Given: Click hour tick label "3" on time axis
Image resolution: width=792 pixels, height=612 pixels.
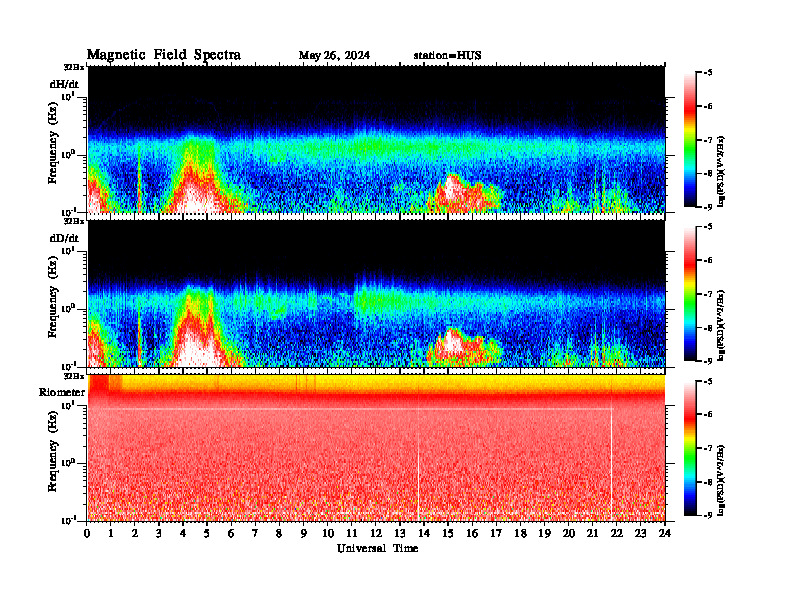Looking at the screenshot, I should [159, 534].
